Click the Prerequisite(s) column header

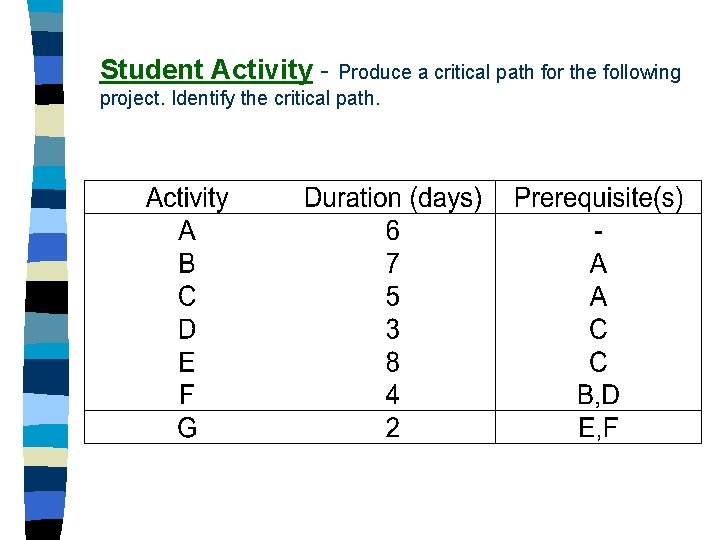(x=598, y=198)
